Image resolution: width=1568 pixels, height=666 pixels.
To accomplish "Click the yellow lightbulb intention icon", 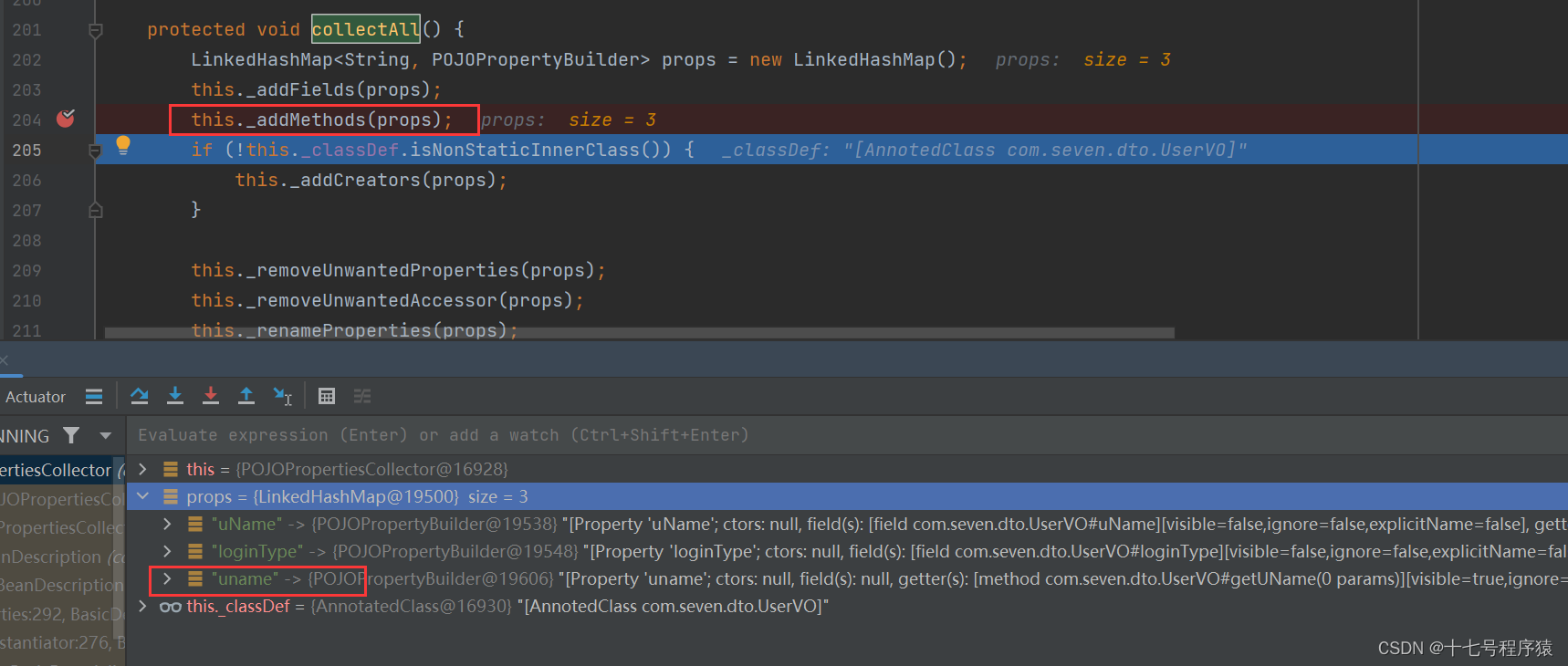I will click(x=123, y=145).
